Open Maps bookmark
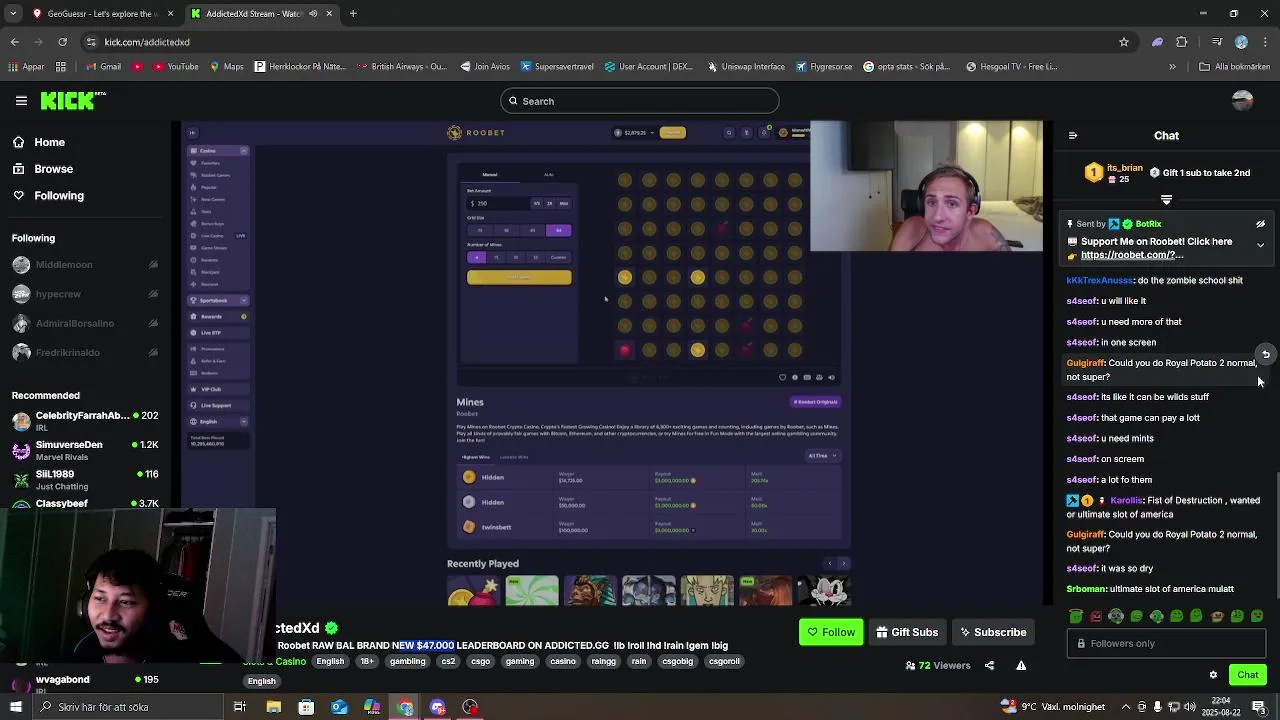Image resolution: width=1280 pixels, height=720 pixels. click(x=226, y=67)
